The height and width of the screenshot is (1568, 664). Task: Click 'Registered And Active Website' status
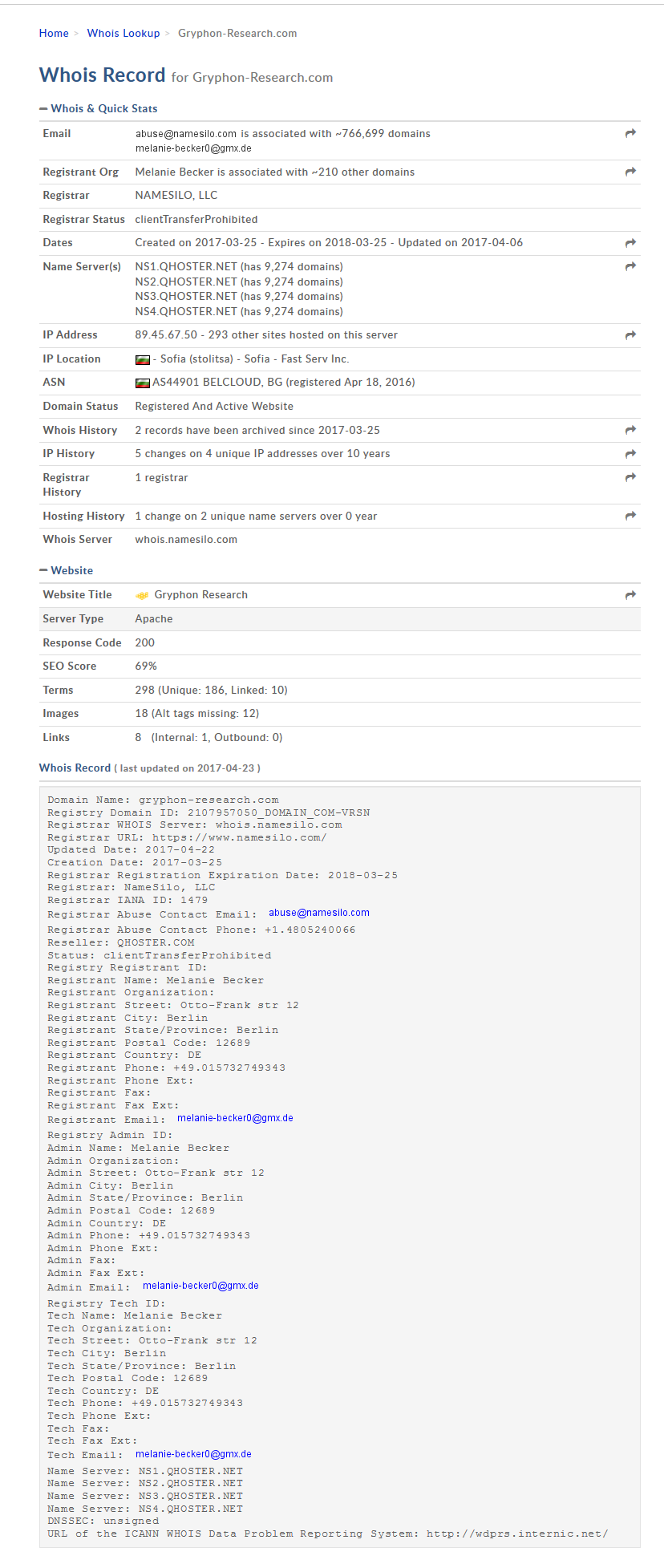[214, 406]
